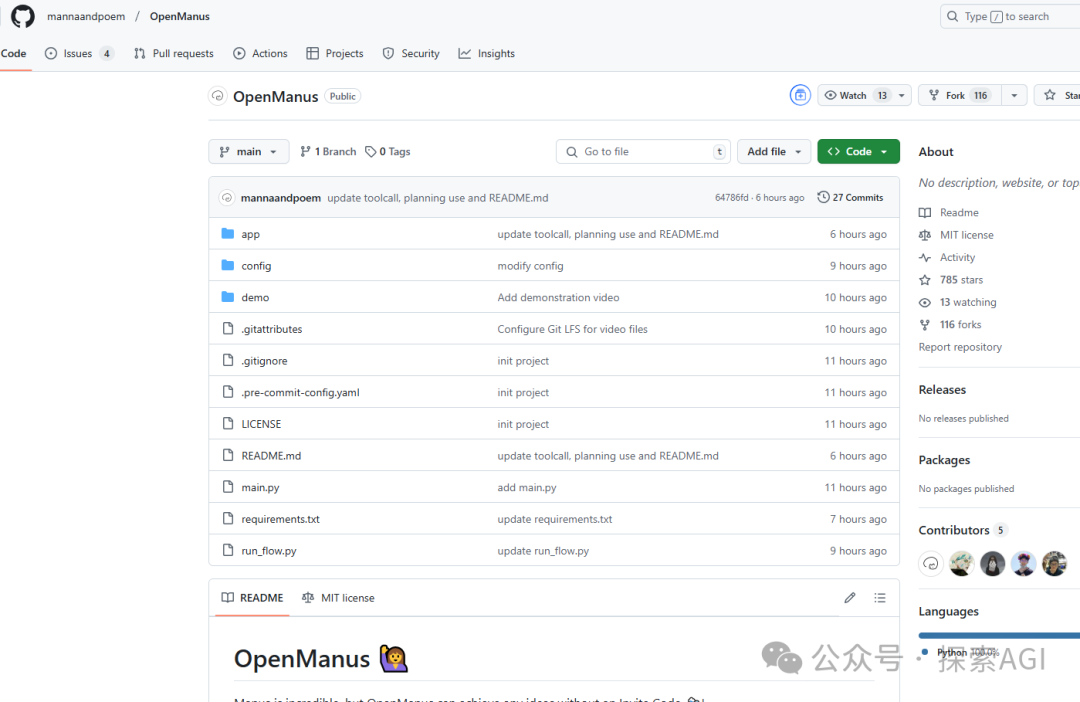
Task: Open the README.md file
Action: (x=271, y=456)
